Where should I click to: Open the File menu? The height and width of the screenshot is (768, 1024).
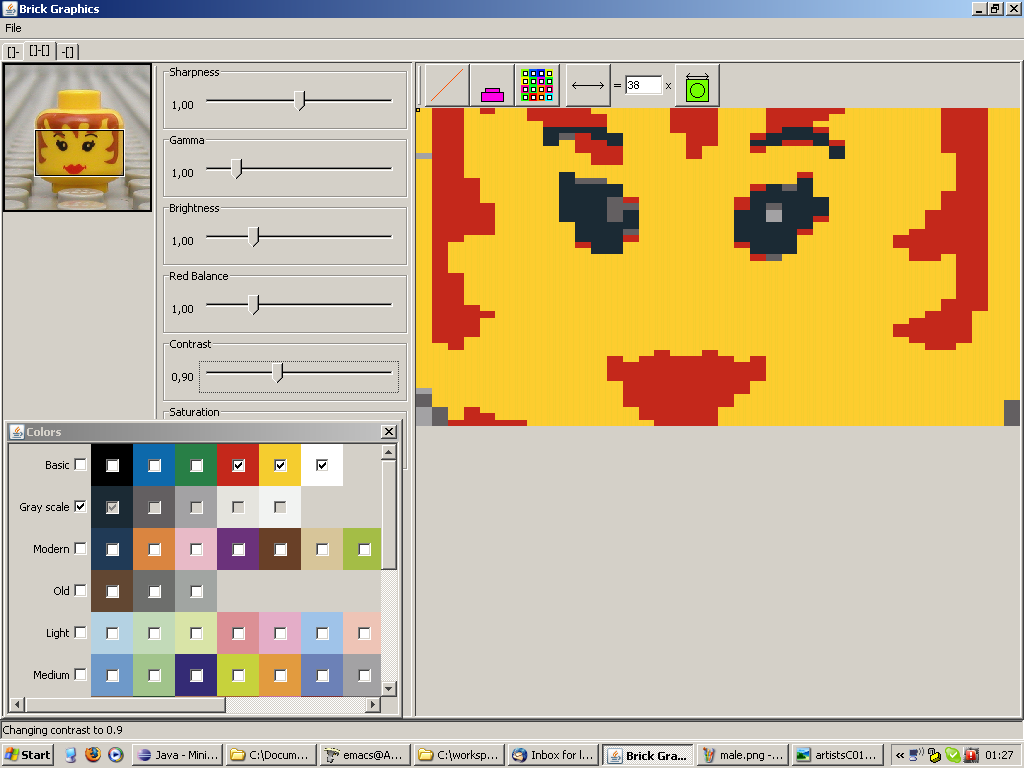[x=13, y=28]
